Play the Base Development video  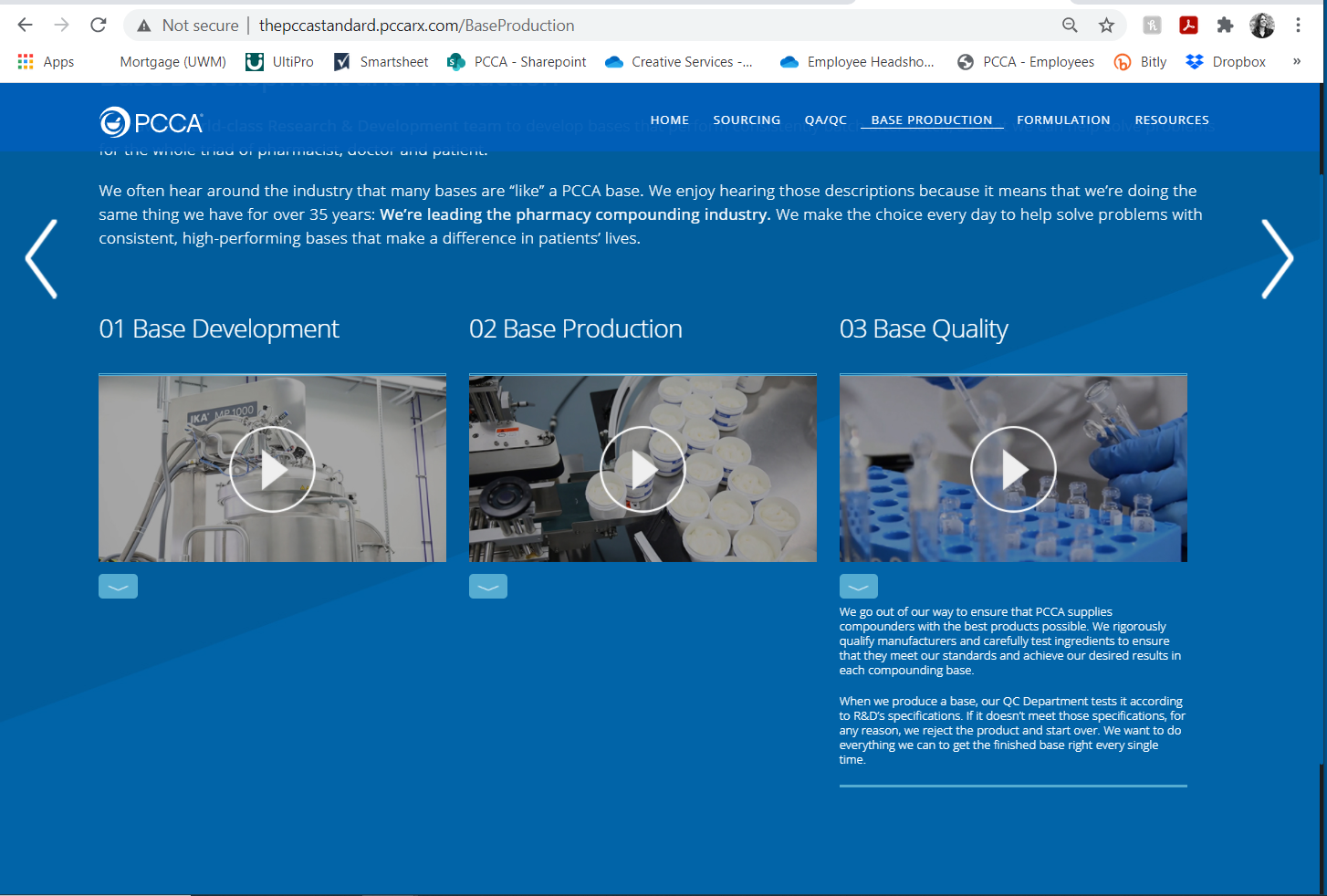272,469
